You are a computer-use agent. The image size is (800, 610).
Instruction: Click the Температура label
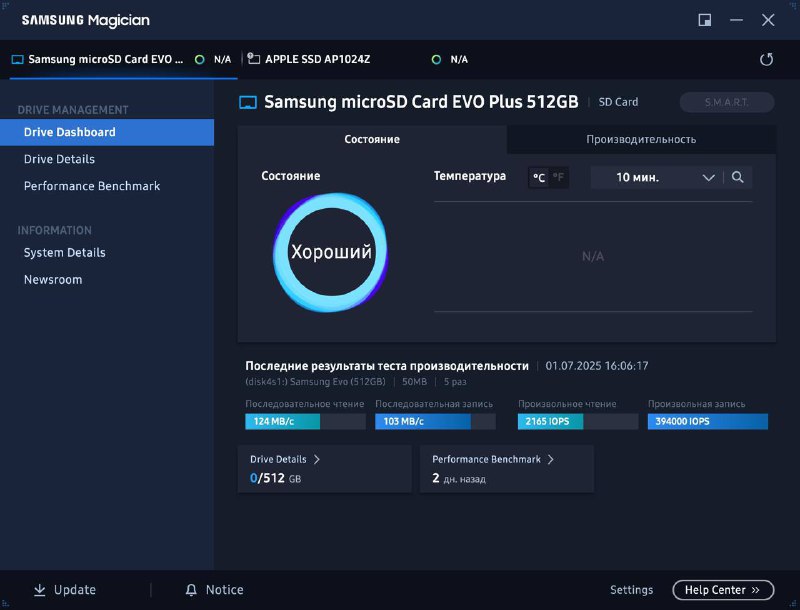[470, 176]
